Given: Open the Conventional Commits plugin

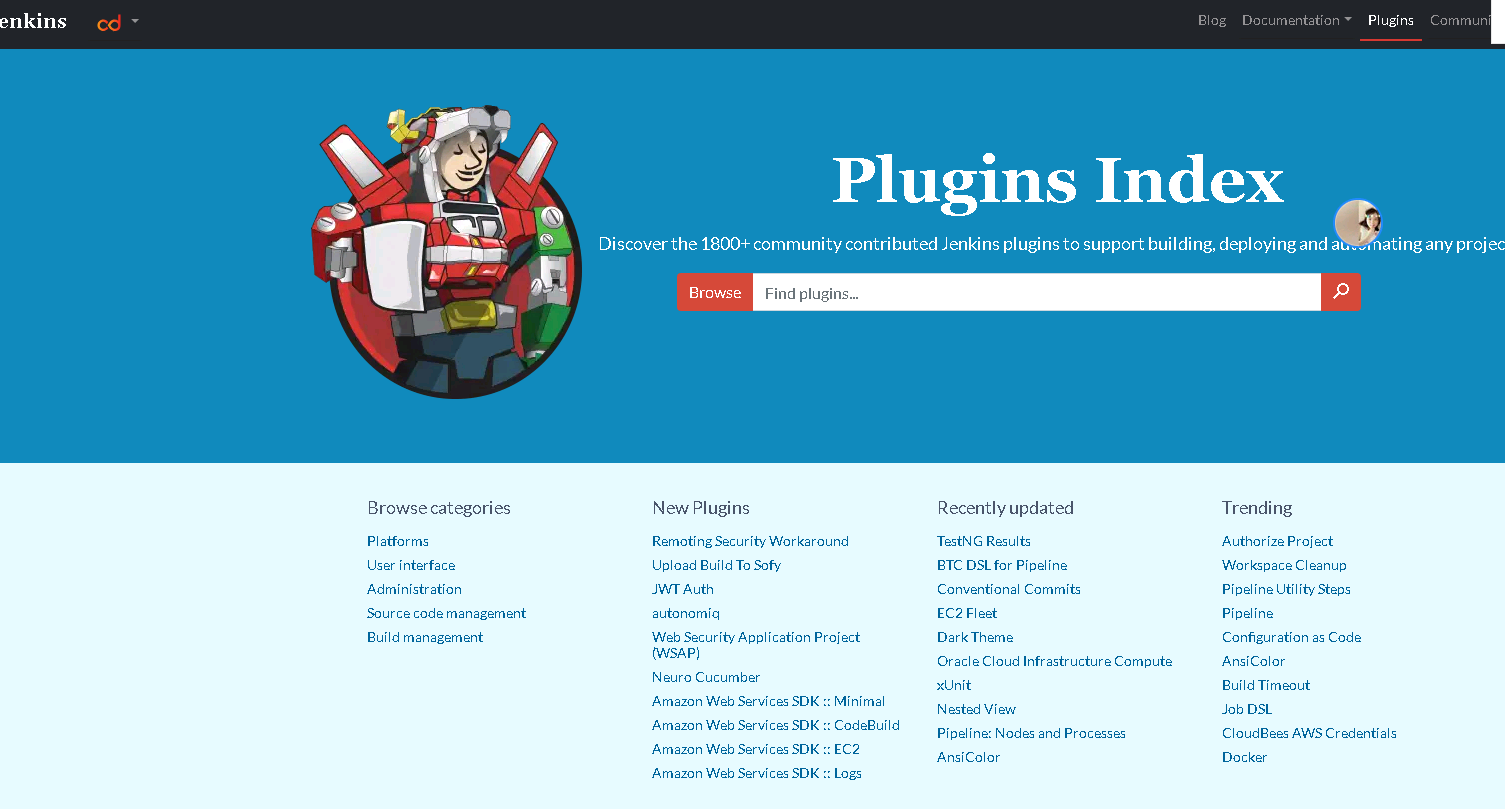Looking at the screenshot, I should (1009, 589).
